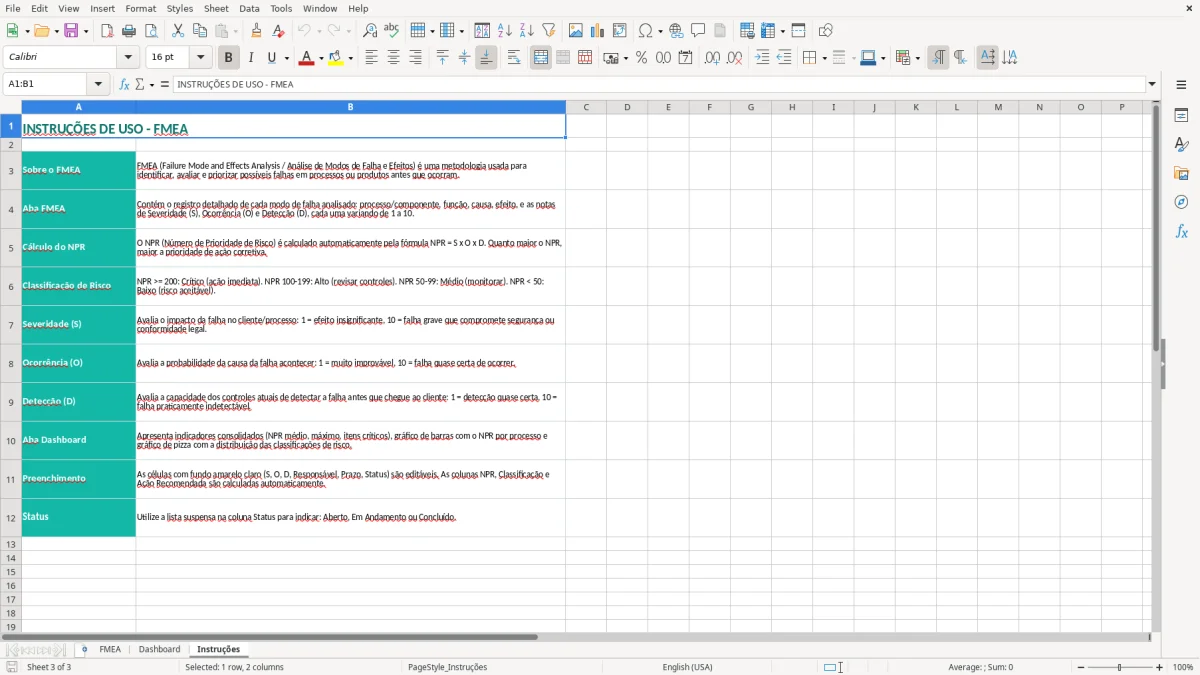Insert a comment with speech bubble icon

[x=698, y=31]
